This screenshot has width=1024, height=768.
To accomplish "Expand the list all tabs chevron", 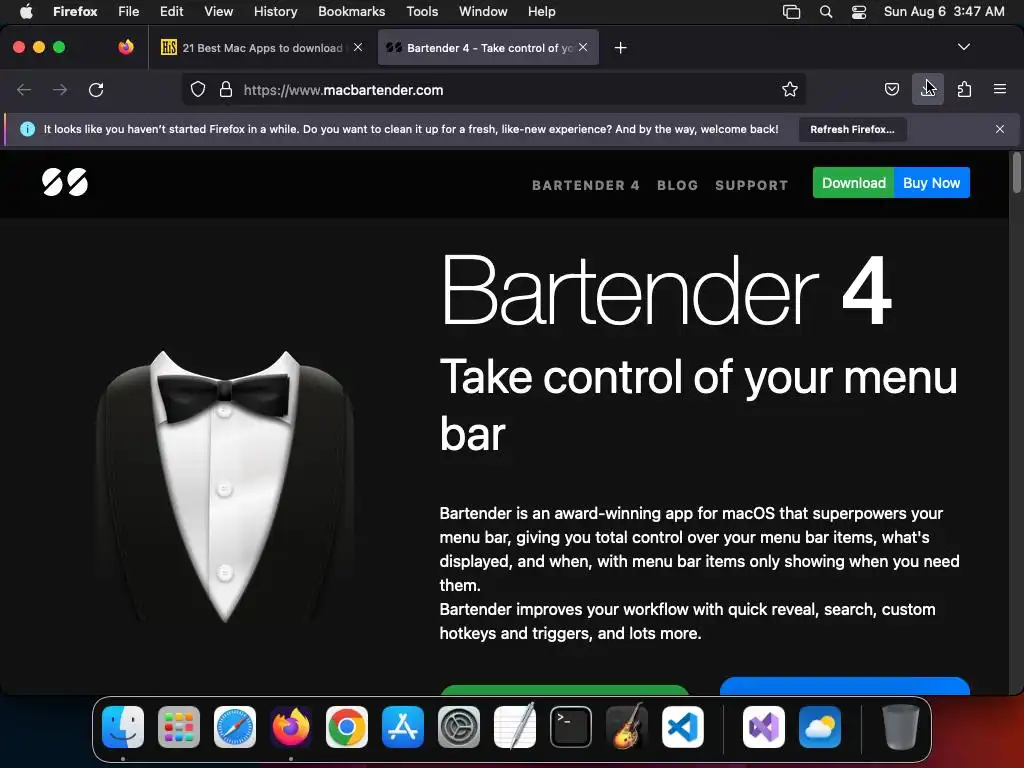I will 963,47.
